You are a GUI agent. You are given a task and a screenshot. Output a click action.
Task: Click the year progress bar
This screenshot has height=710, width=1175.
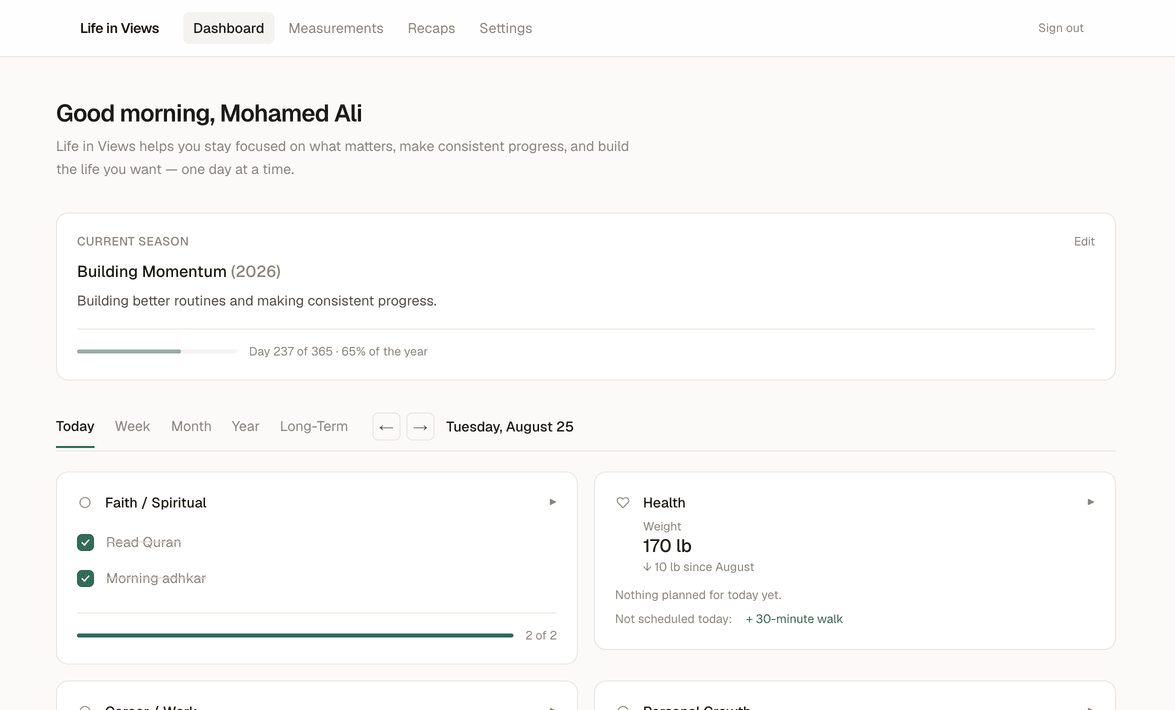pos(157,352)
